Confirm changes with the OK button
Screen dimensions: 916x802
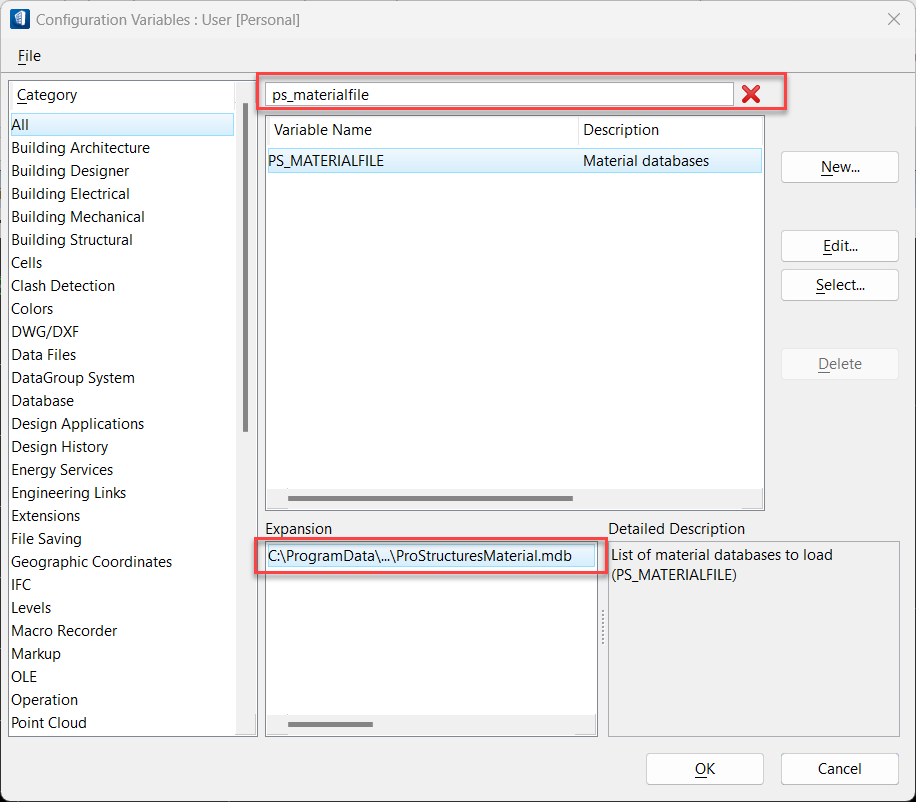(705, 769)
